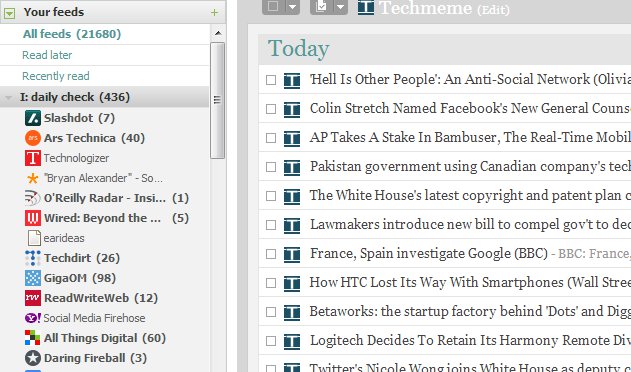
Task: Click the Techmeme icon beside the France, Spain article
Action: coord(292,254)
